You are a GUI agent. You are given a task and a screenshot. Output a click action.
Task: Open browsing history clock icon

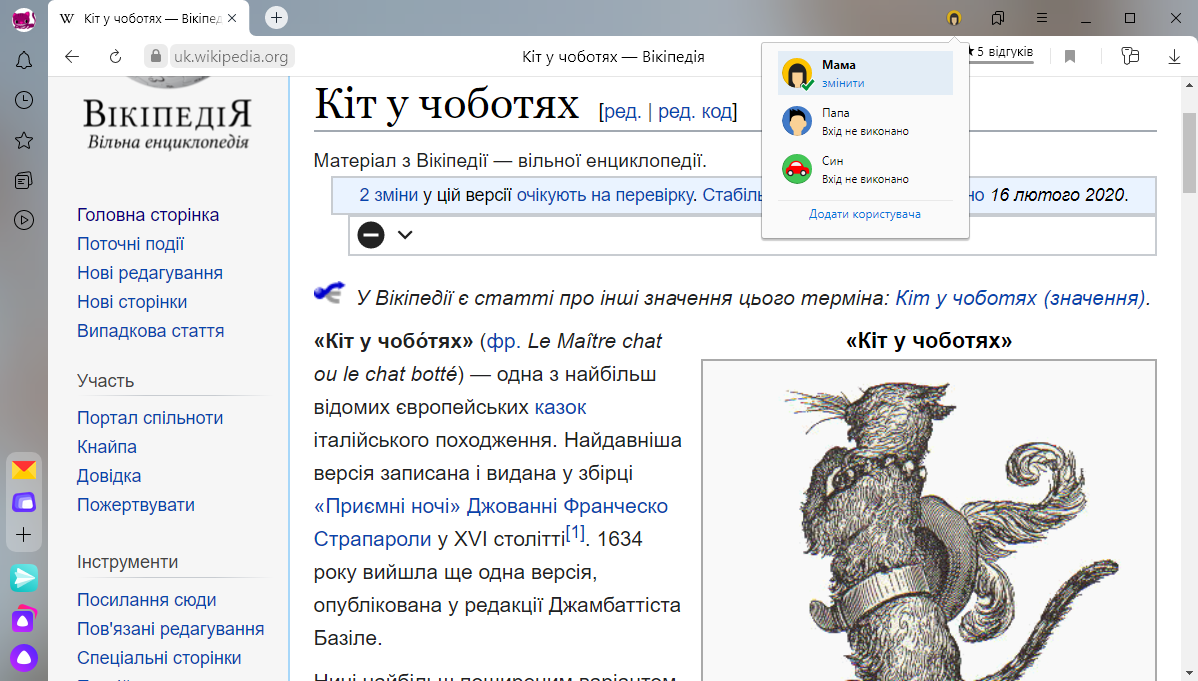pyautogui.click(x=24, y=100)
